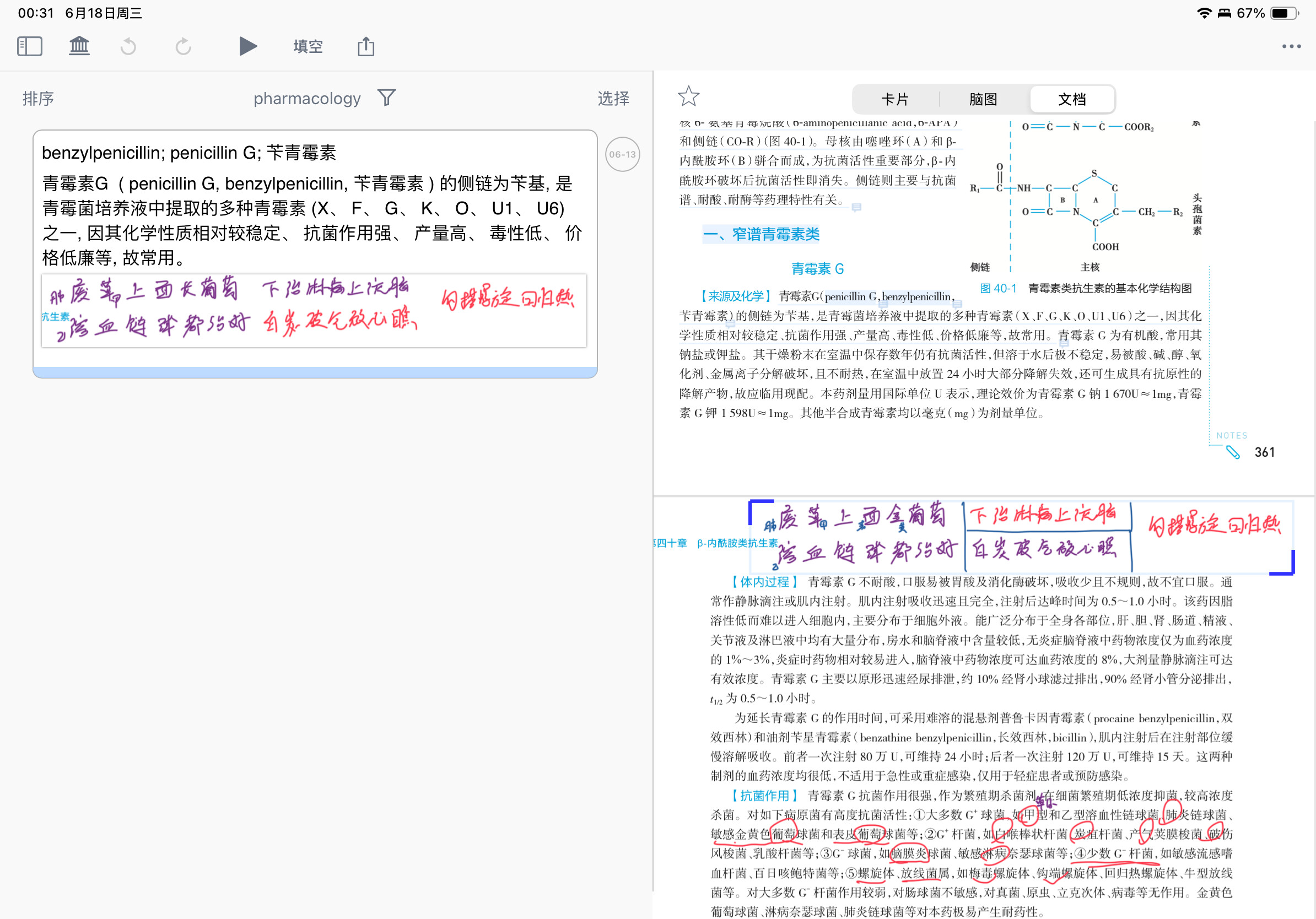Viewport: 1316px width, 919px height.
Task: Tap 排序 to sort cards
Action: 39,99
